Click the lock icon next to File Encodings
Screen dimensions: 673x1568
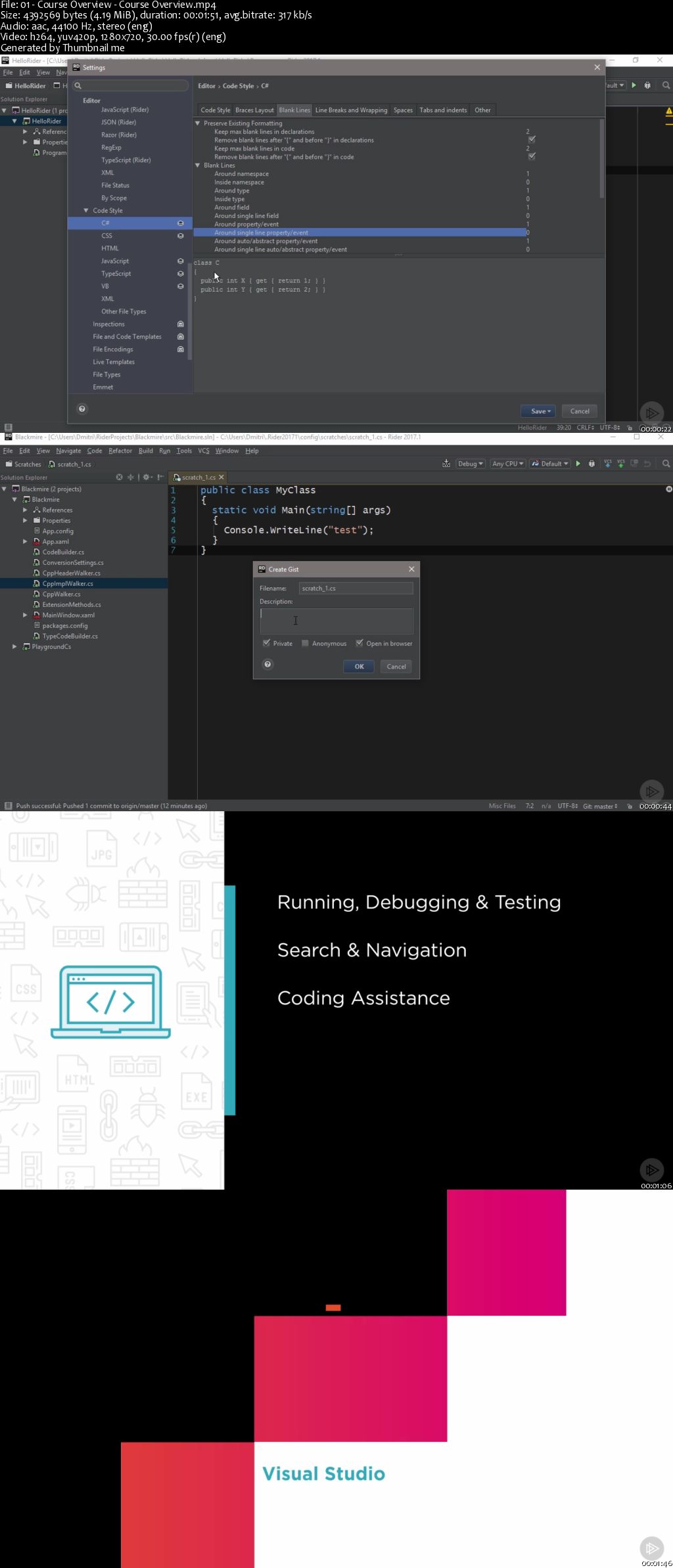click(x=181, y=349)
